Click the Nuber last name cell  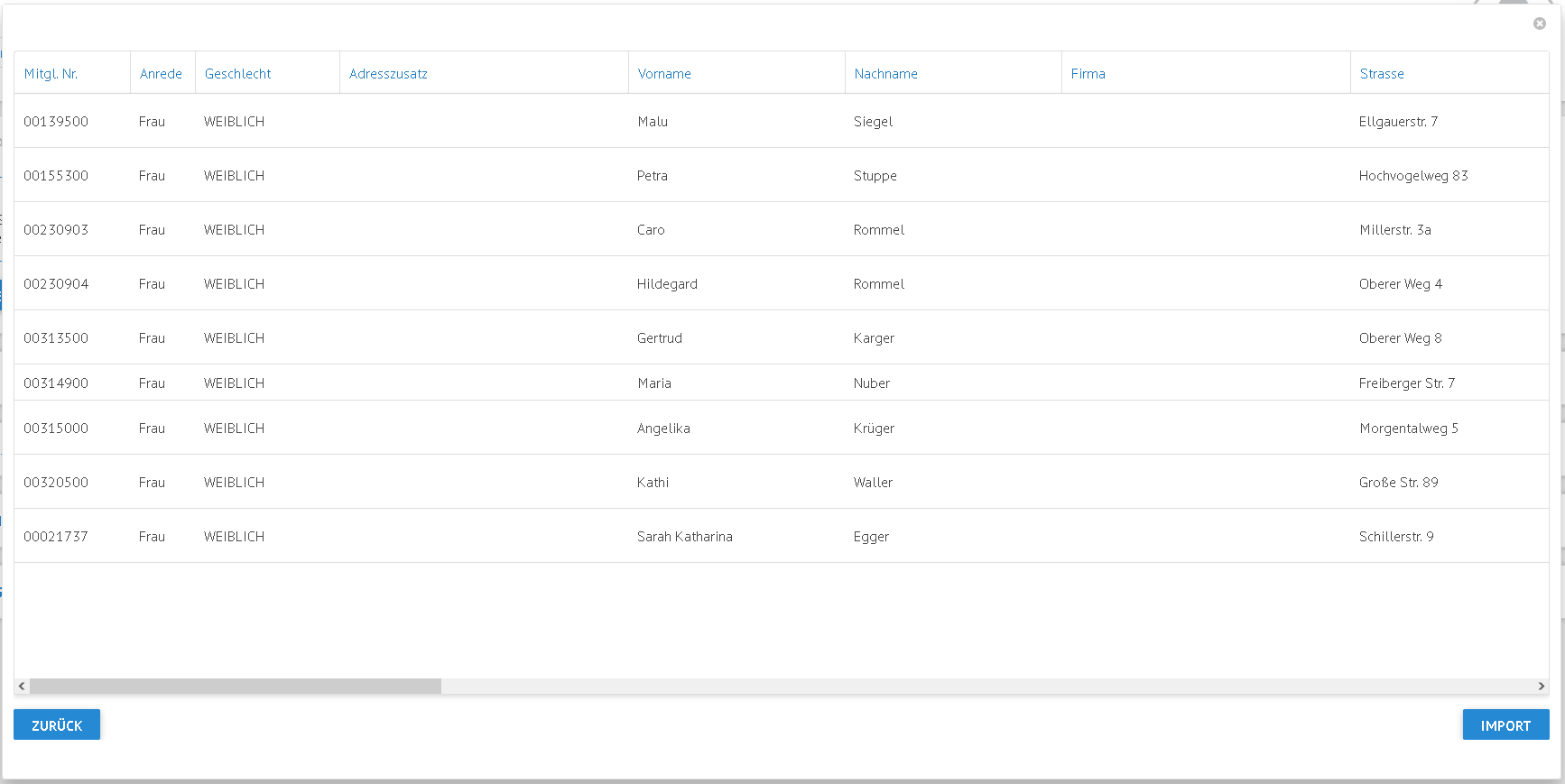(x=871, y=383)
